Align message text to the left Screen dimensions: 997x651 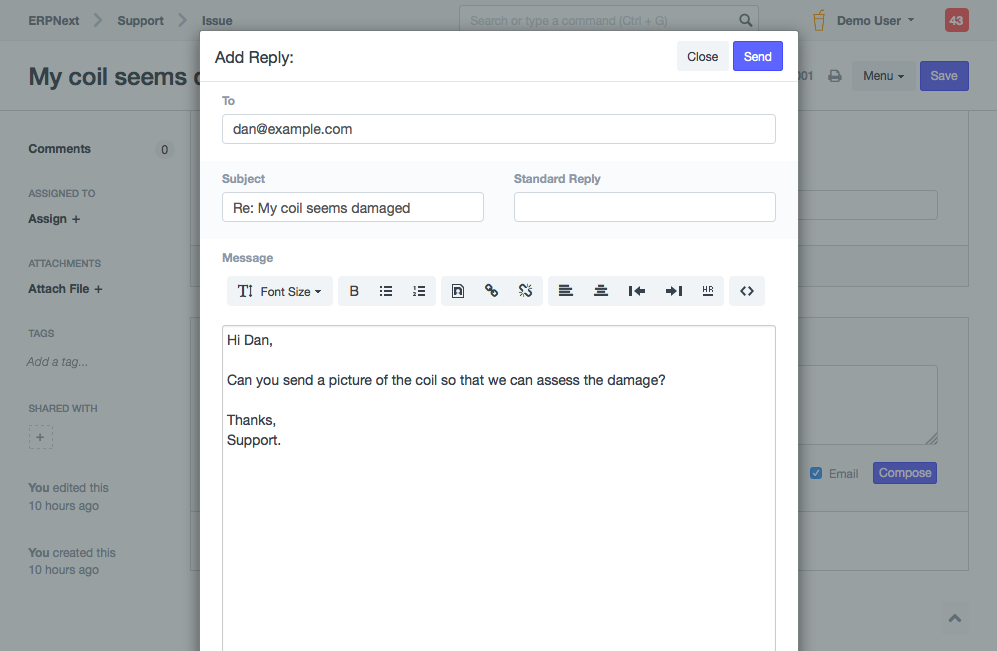(x=566, y=291)
